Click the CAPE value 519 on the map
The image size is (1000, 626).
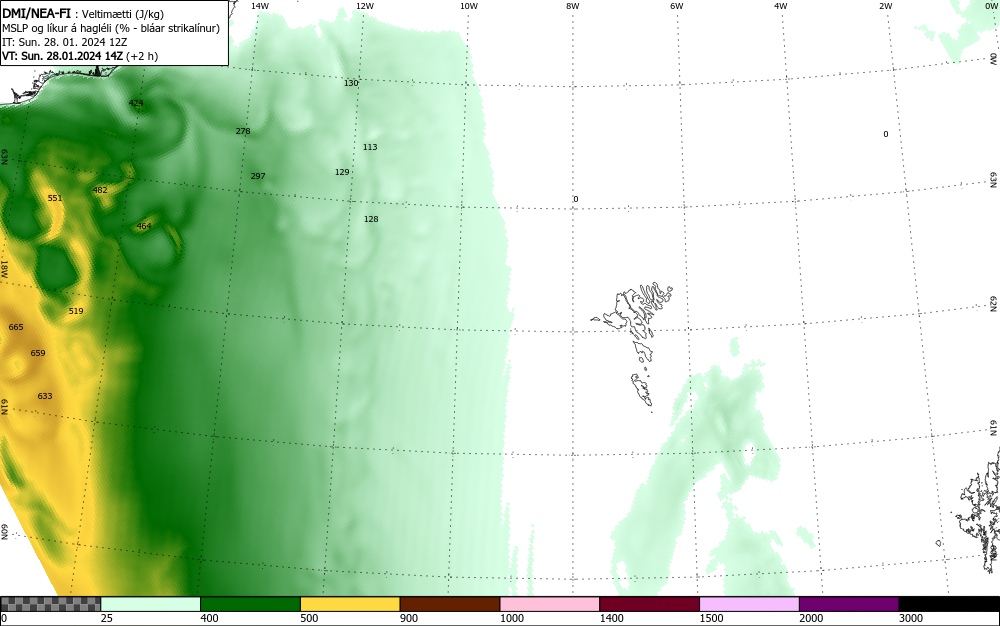[x=76, y=311]
